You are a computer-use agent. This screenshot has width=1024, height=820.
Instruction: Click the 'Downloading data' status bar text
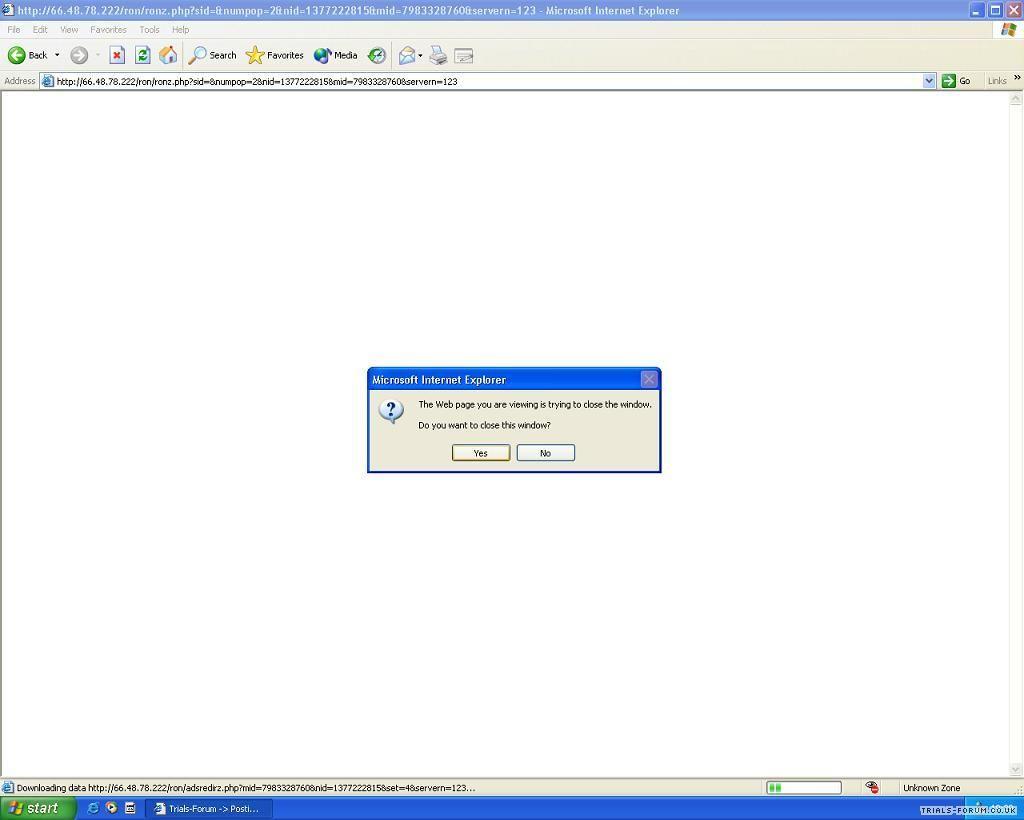pyautogui.click(x=246, y=788)
